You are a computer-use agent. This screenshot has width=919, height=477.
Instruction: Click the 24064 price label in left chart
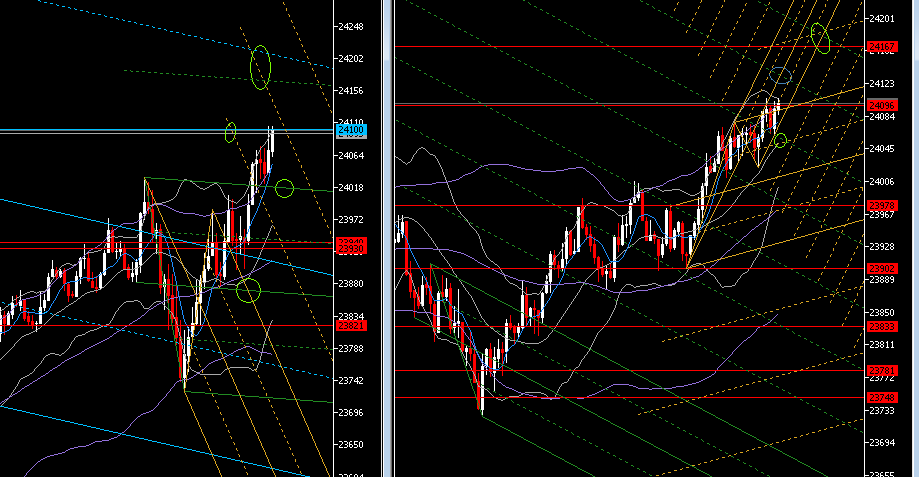coord(350,156)
